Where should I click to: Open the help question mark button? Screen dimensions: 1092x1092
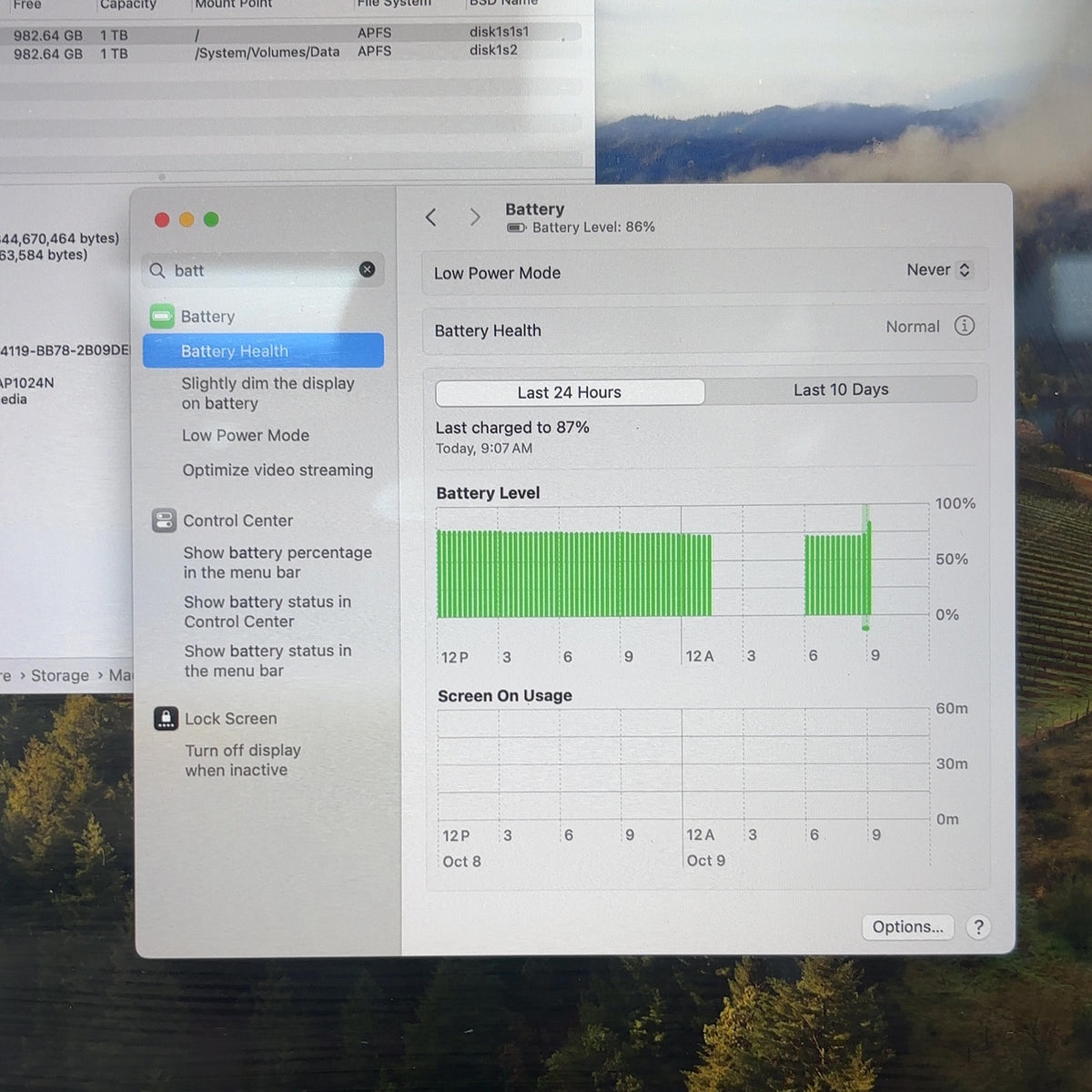click(978, 926)
